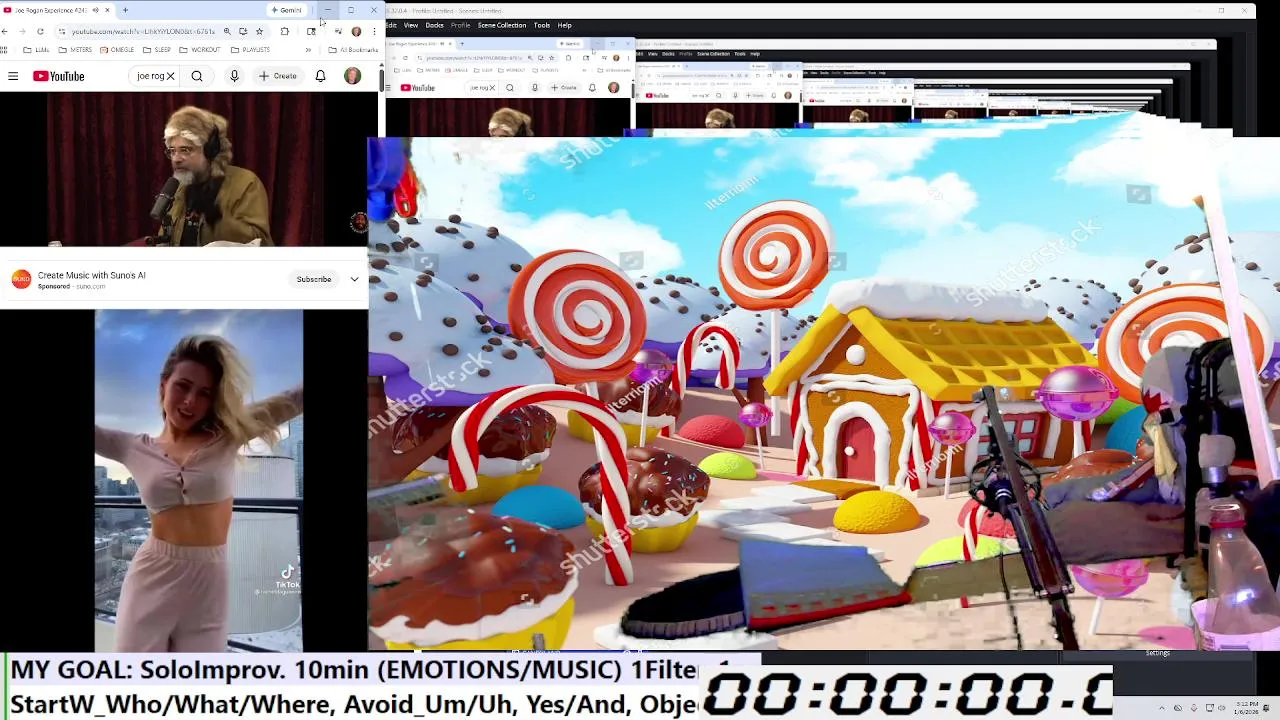Open the YouTube hamburger guide menu
The width and height of the screenshot is (1280, 720).
(13, 76)
